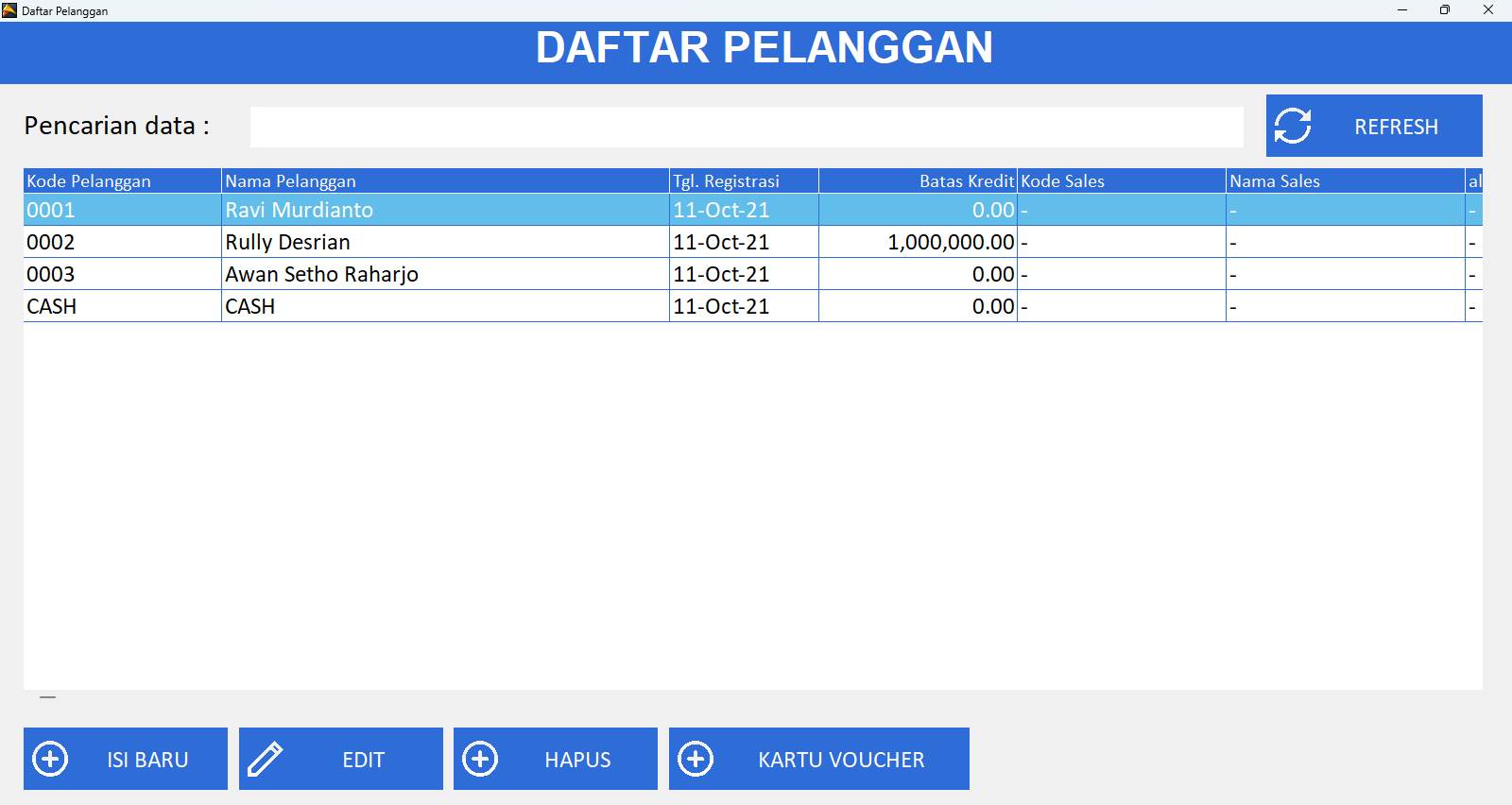Open the KARTU VOUCHER button label
This screenshot has width=1512, height=805.
tap(840, 760)
